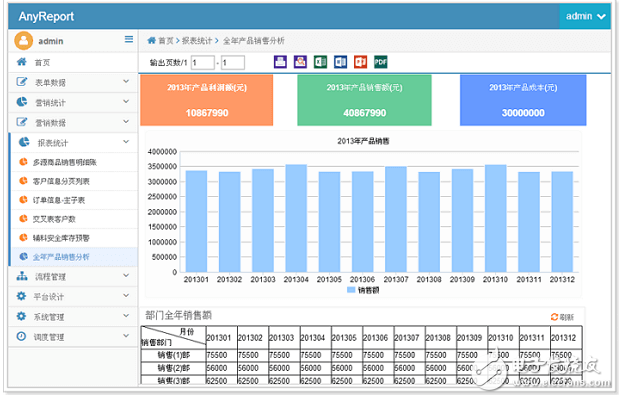Click the 营销数据 edit icon
The height and width of the screenshot is (399, 619).
[21, 122]
